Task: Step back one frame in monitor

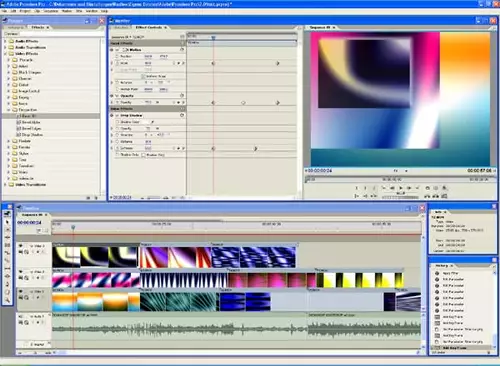Action: pos(392,188)
